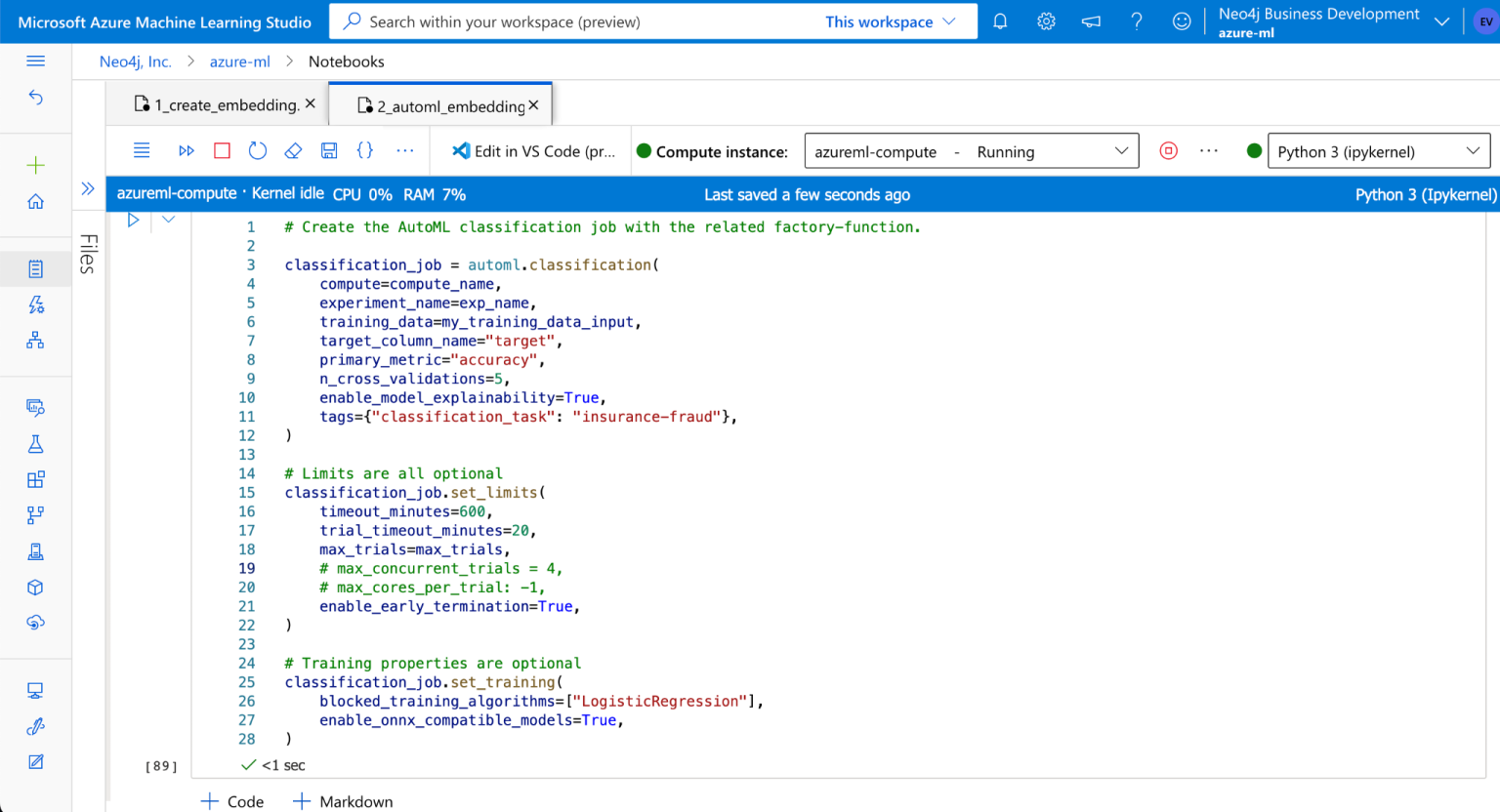Interrupt the kernel with the red square icon
This screenshot has width=1500, height=812.
pyautogui.click(x=222, y=150)
